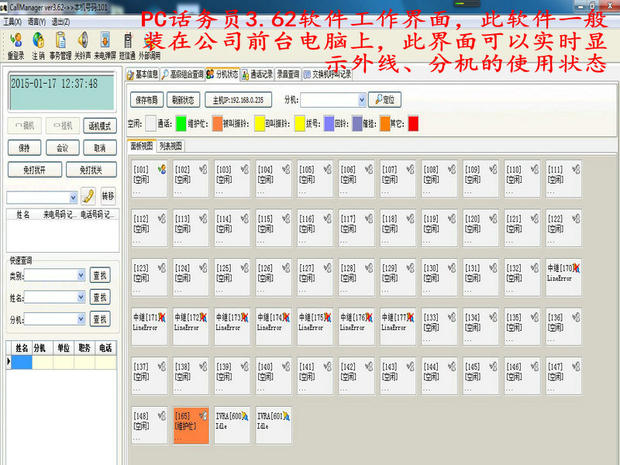Screen dimensions: 620x465
Task: Open 短信通 toolbar icon
Action: (x=127, y=45)
